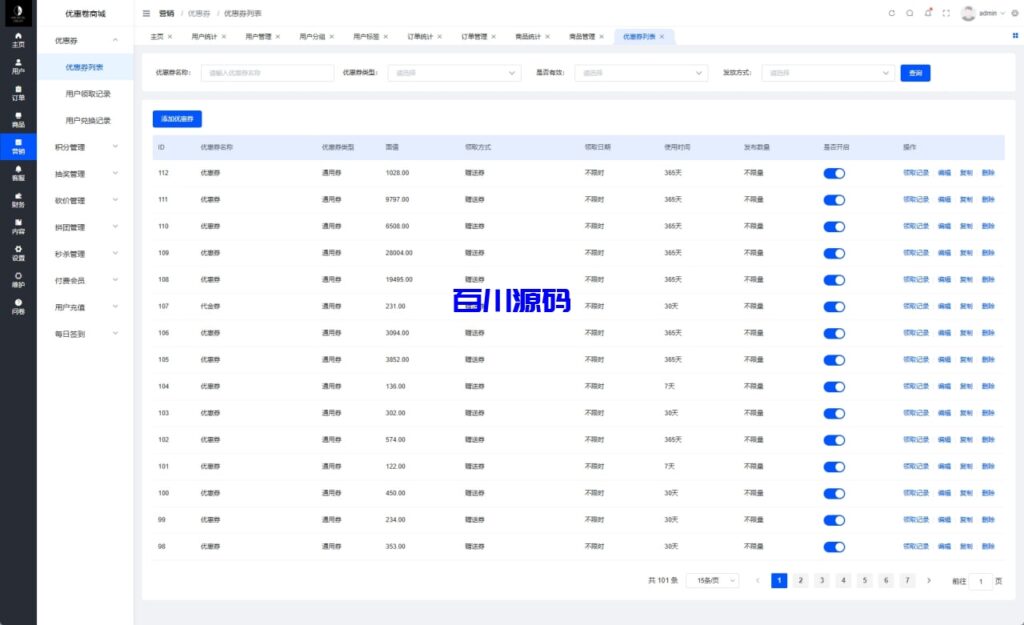Open the admin user dropdown

point(984,13)
